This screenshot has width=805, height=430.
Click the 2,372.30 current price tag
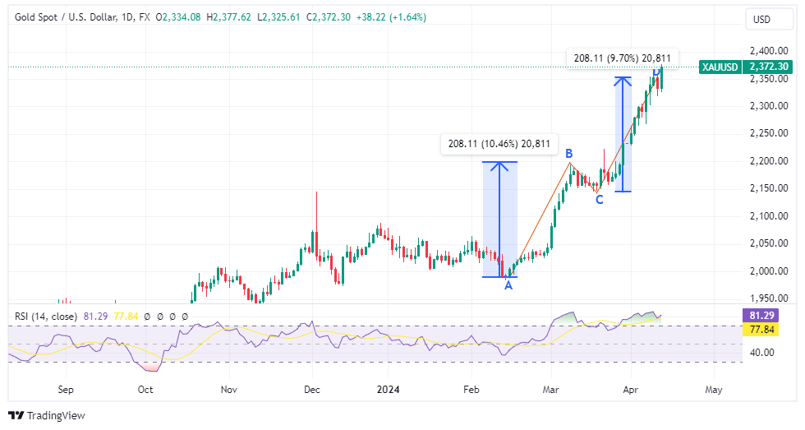pyautogui.click(x=769, y=67)
